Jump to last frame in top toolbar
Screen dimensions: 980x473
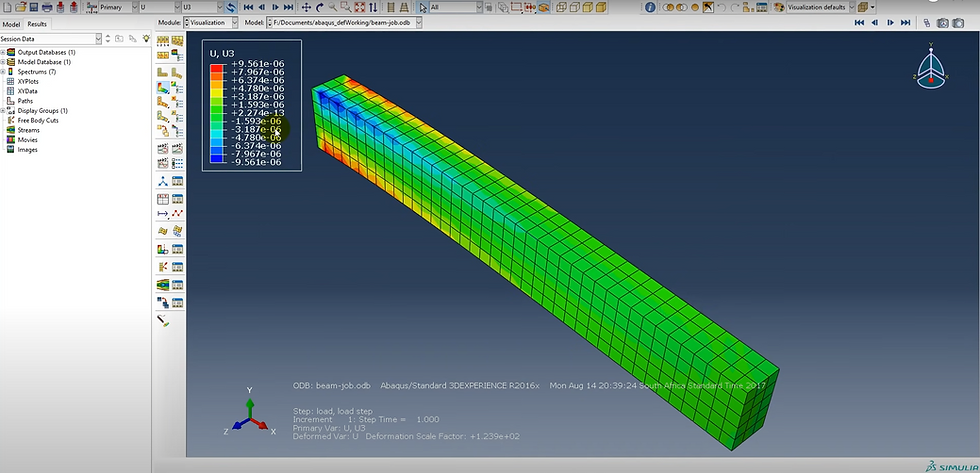(x=288, y=7)
